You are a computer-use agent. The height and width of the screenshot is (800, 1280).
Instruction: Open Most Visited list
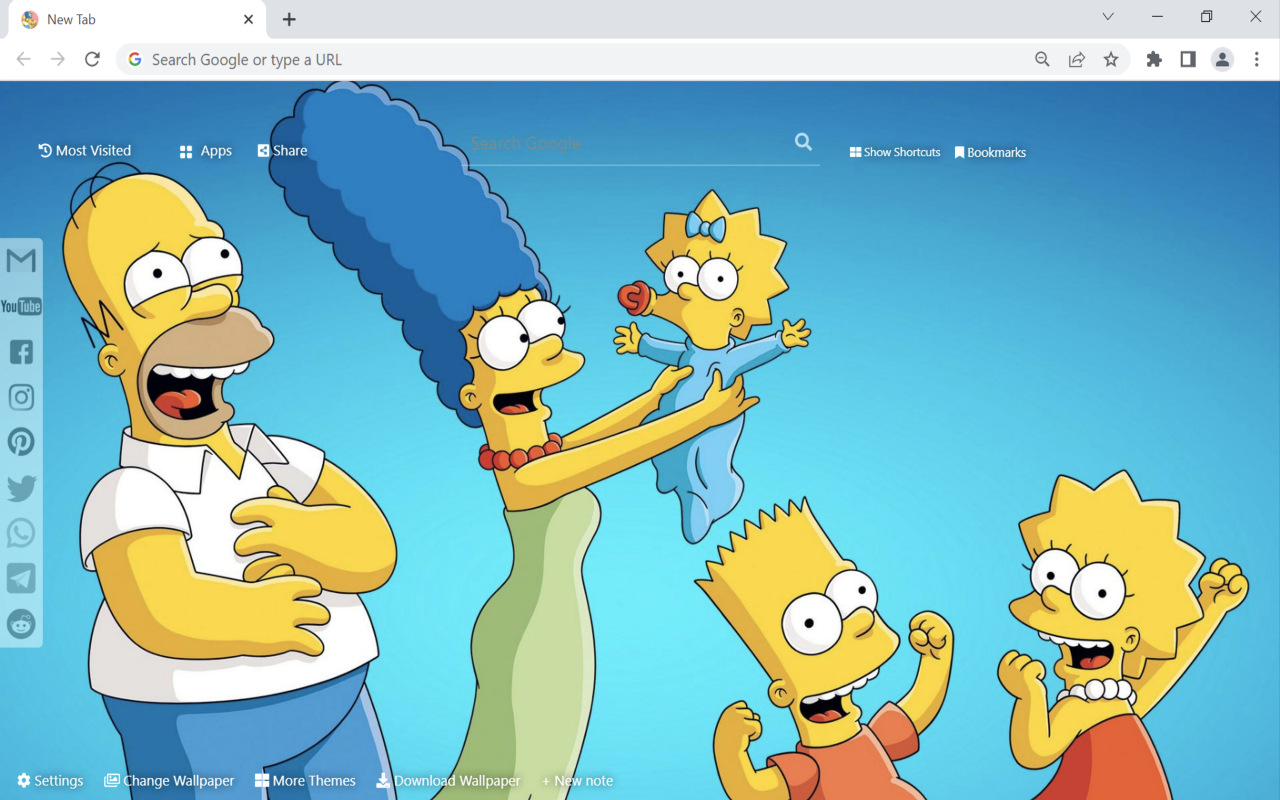coord(85,151)
